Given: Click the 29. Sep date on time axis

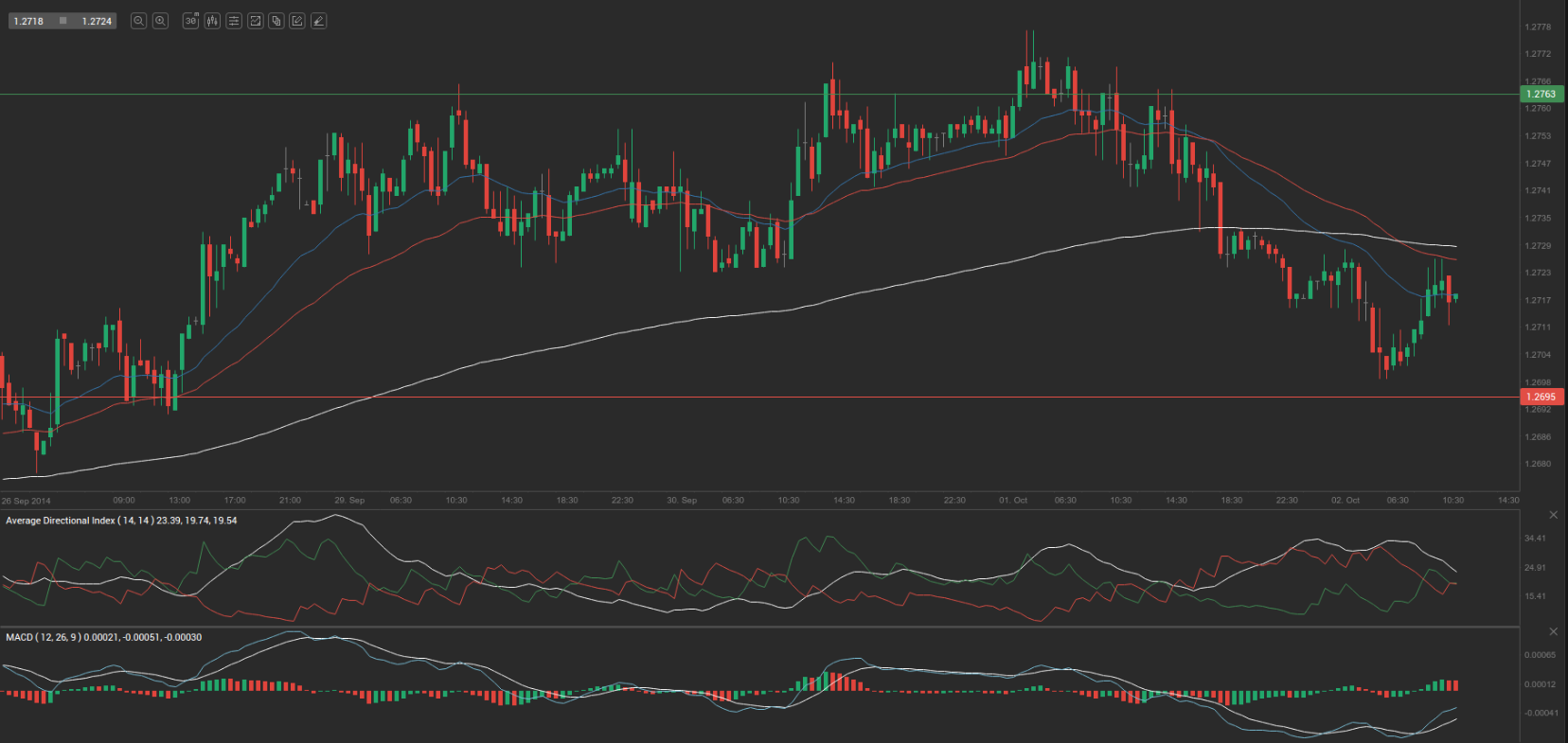Looking at the screenshot, I should coord(349,500).
